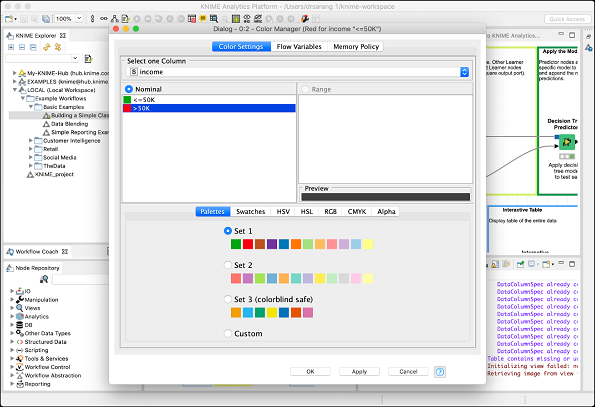This screenshot has height=407, width=595.
Task: Expand the Workflow Control node category
Action: 12,367
